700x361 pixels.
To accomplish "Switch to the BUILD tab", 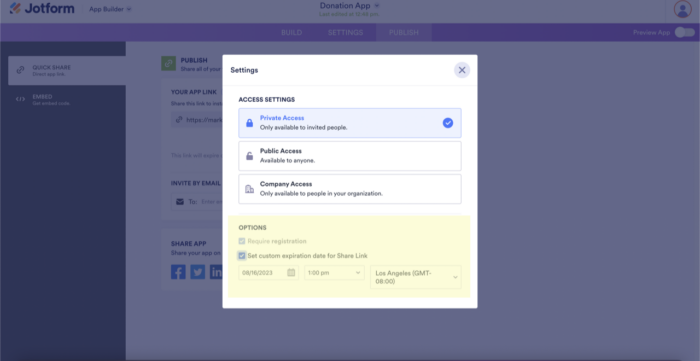I will (292, 33).
